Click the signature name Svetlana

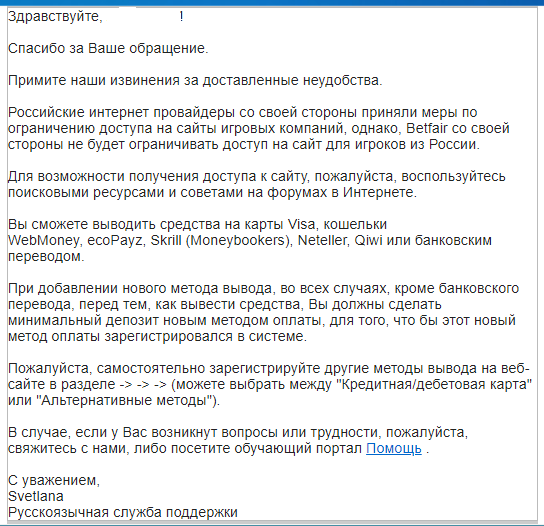[x=36, y=496]
